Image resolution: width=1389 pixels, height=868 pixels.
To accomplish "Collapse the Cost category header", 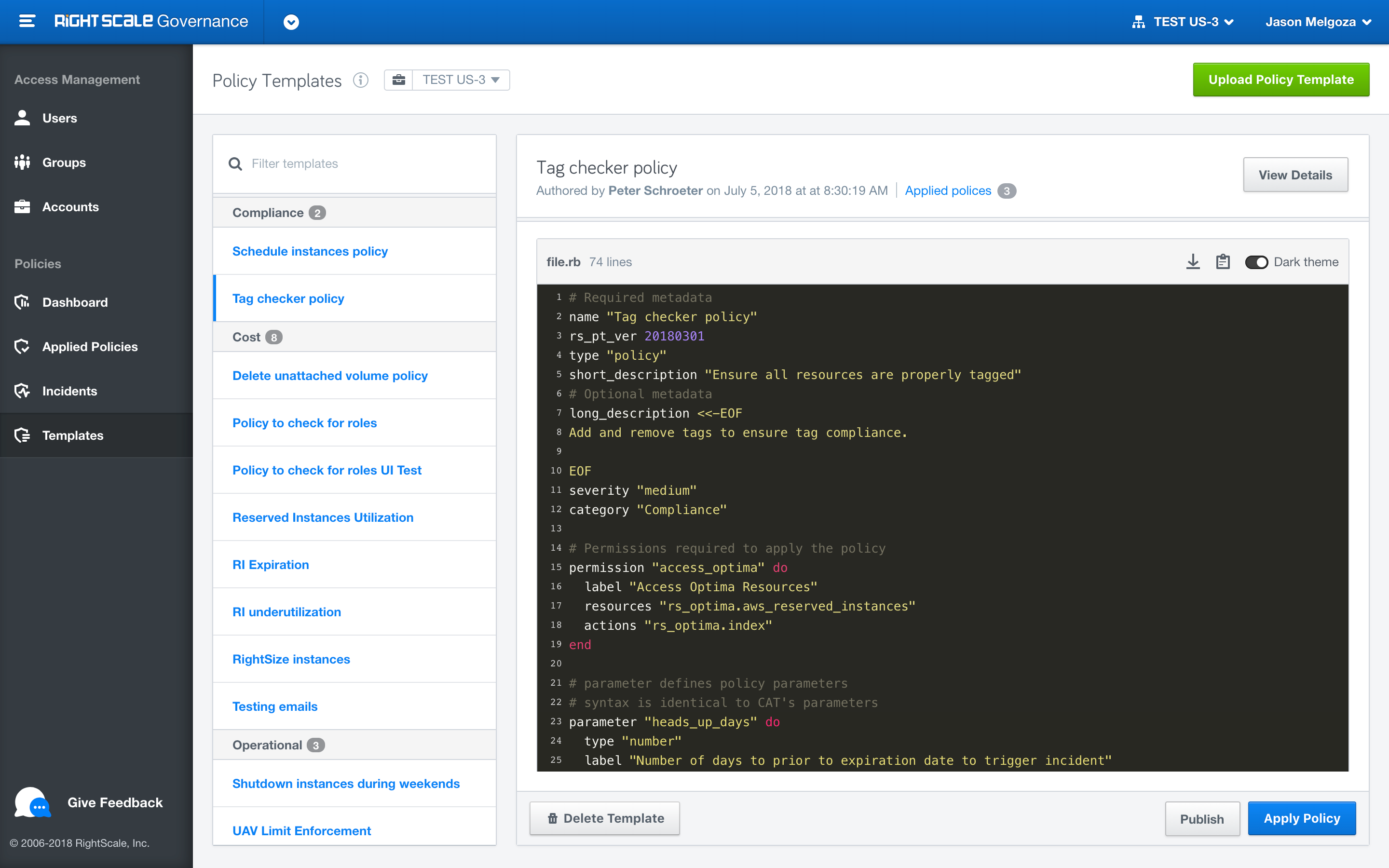I will pyautogui.click(x=354, y=337).
